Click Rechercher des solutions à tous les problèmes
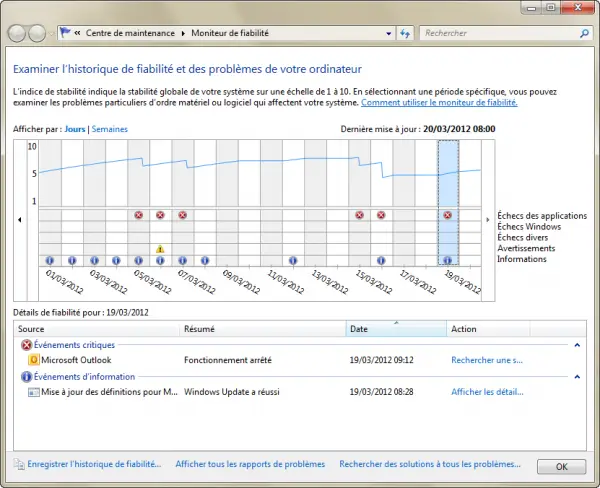The width and height of the screenshot is (600, 488). (x=430, y=464)
